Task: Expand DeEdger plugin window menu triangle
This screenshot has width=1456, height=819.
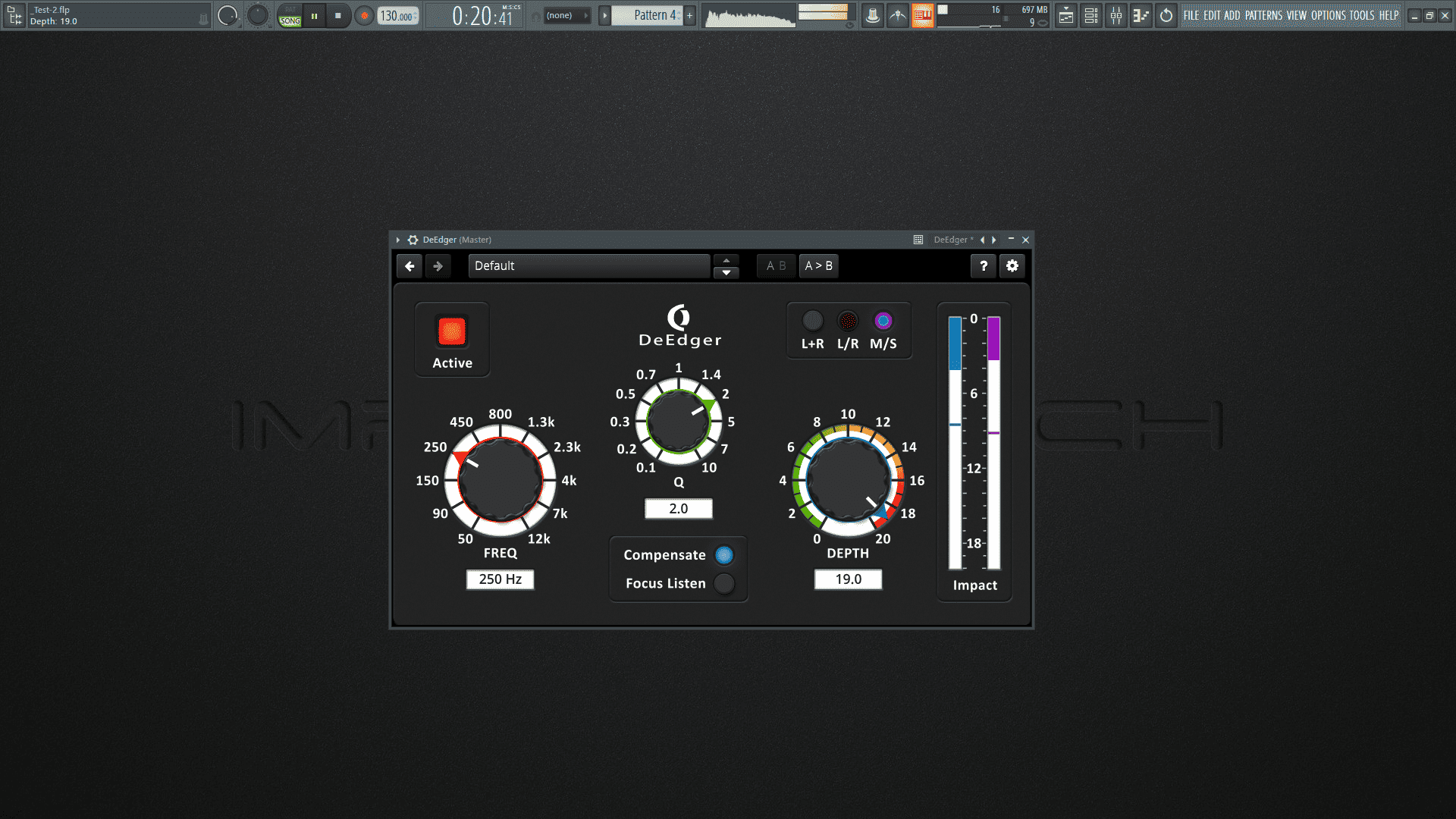Action: (x=398, y=240)
